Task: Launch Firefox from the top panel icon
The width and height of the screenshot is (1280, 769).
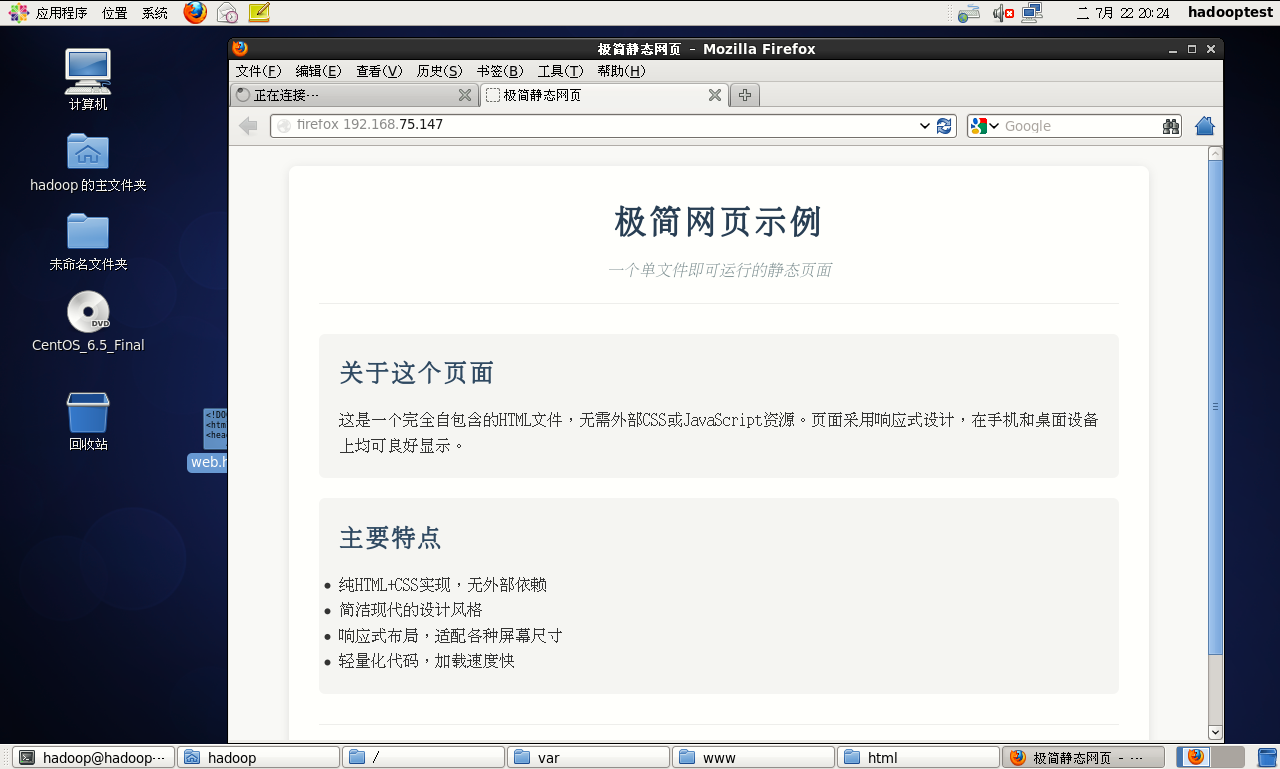Action: (x=196, y=13)
